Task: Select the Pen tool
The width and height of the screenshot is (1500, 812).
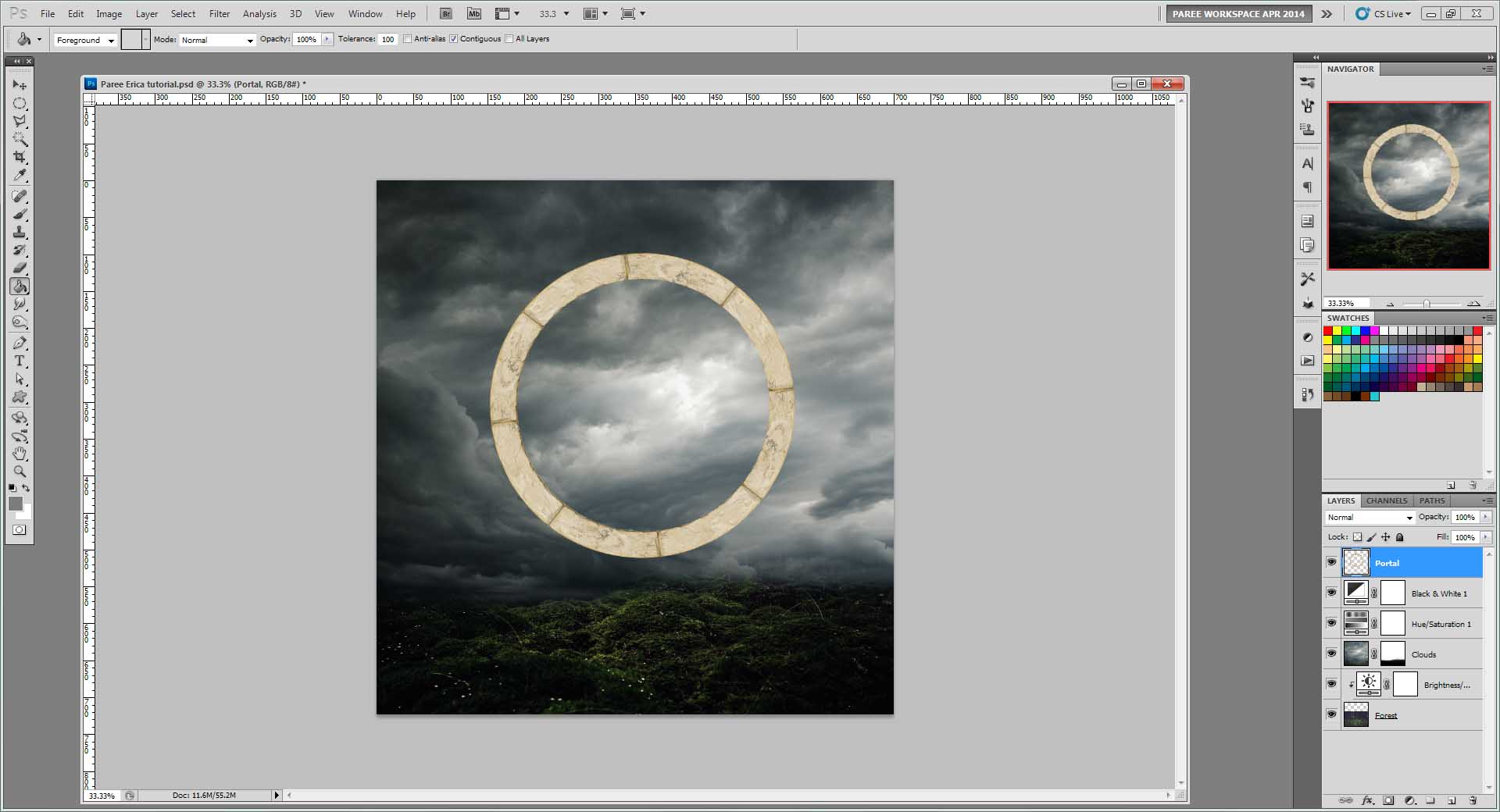Action: click(20, 343)
